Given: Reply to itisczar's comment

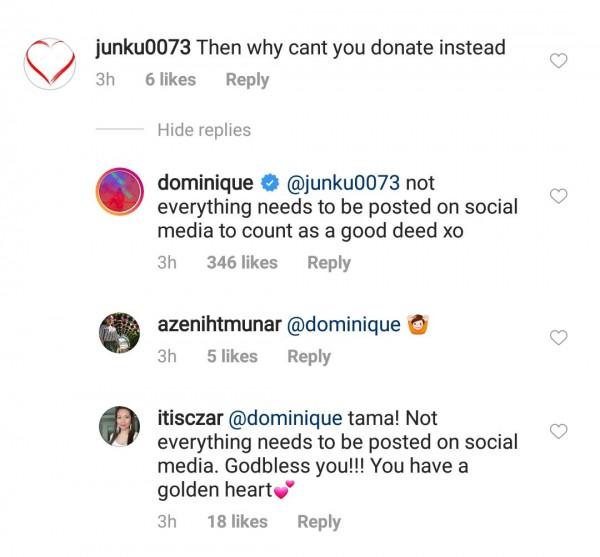Looking at the screenshot, I should tap(319, 521).
